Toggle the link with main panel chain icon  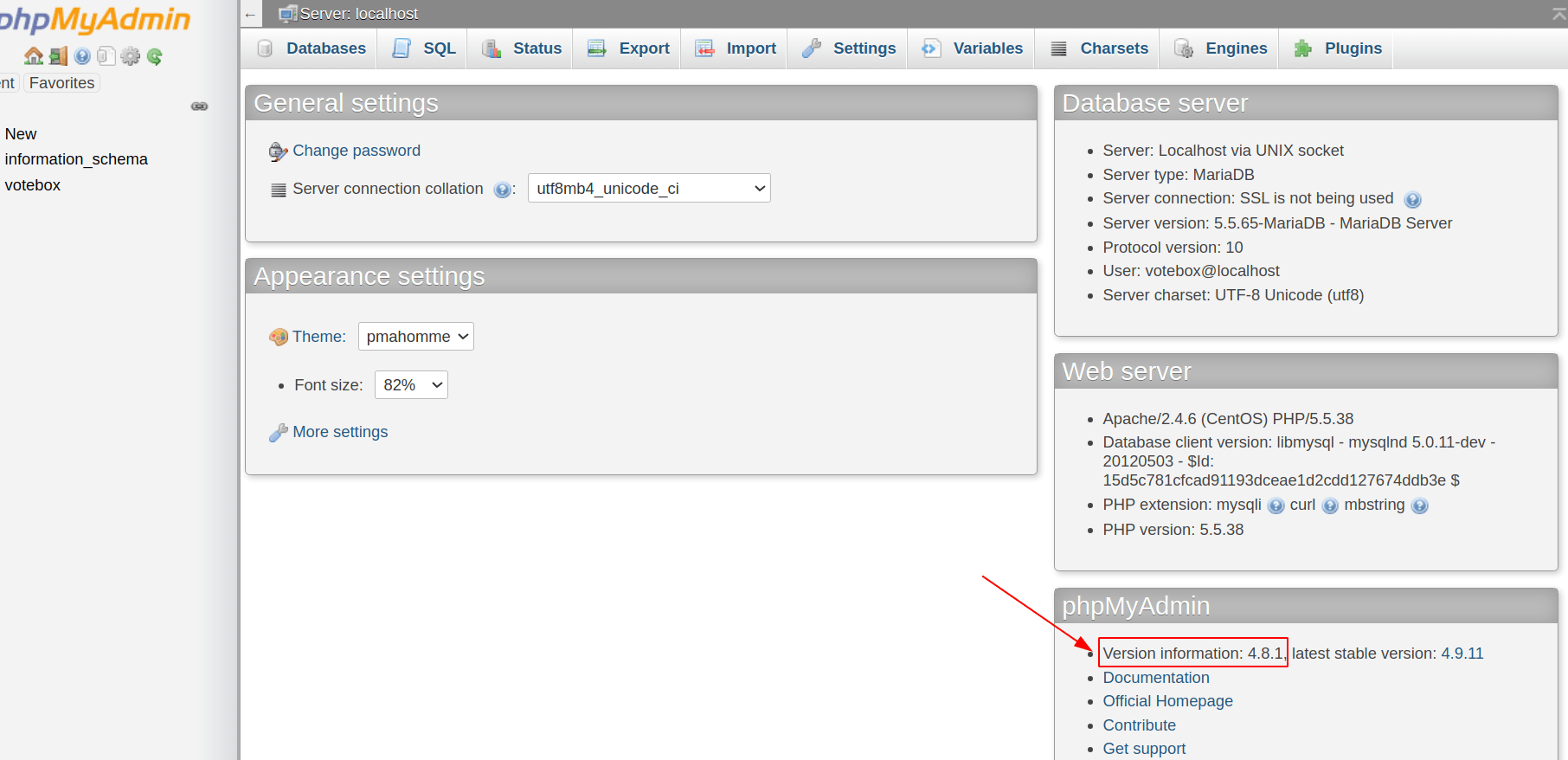(x=199, y=106)
